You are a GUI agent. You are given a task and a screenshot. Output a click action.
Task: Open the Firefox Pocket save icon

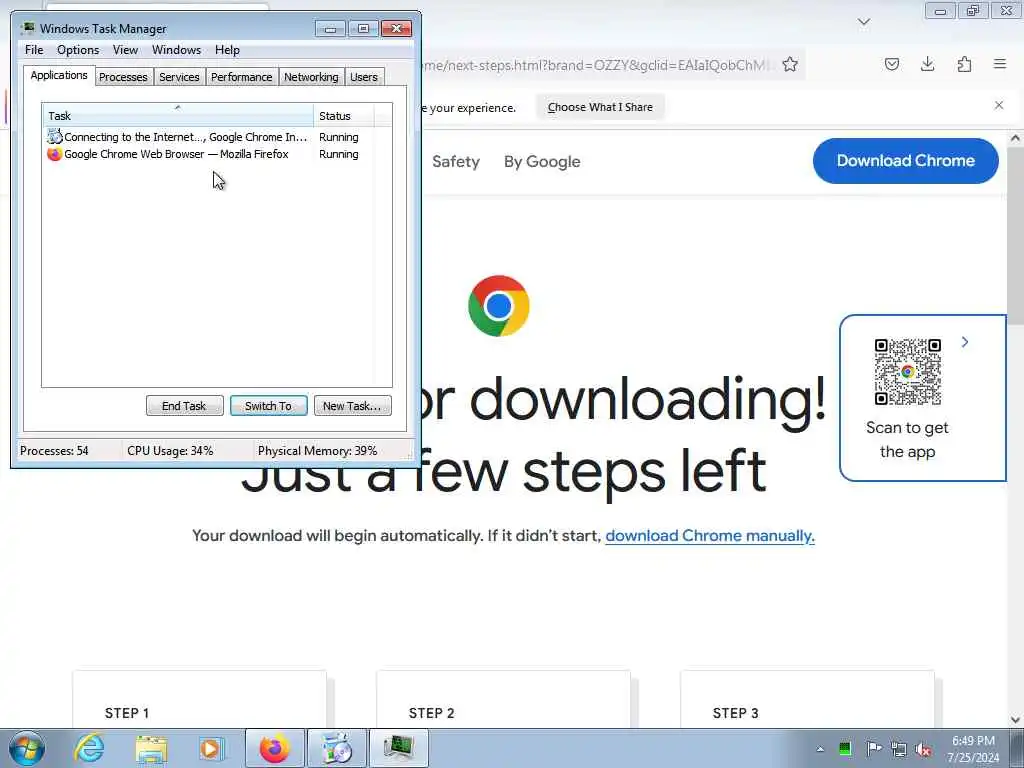coord(892,64)
